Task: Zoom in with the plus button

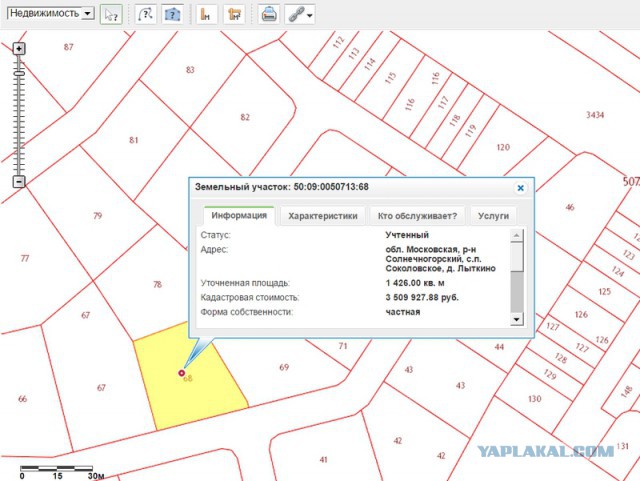Action: [x=18, y=48]
